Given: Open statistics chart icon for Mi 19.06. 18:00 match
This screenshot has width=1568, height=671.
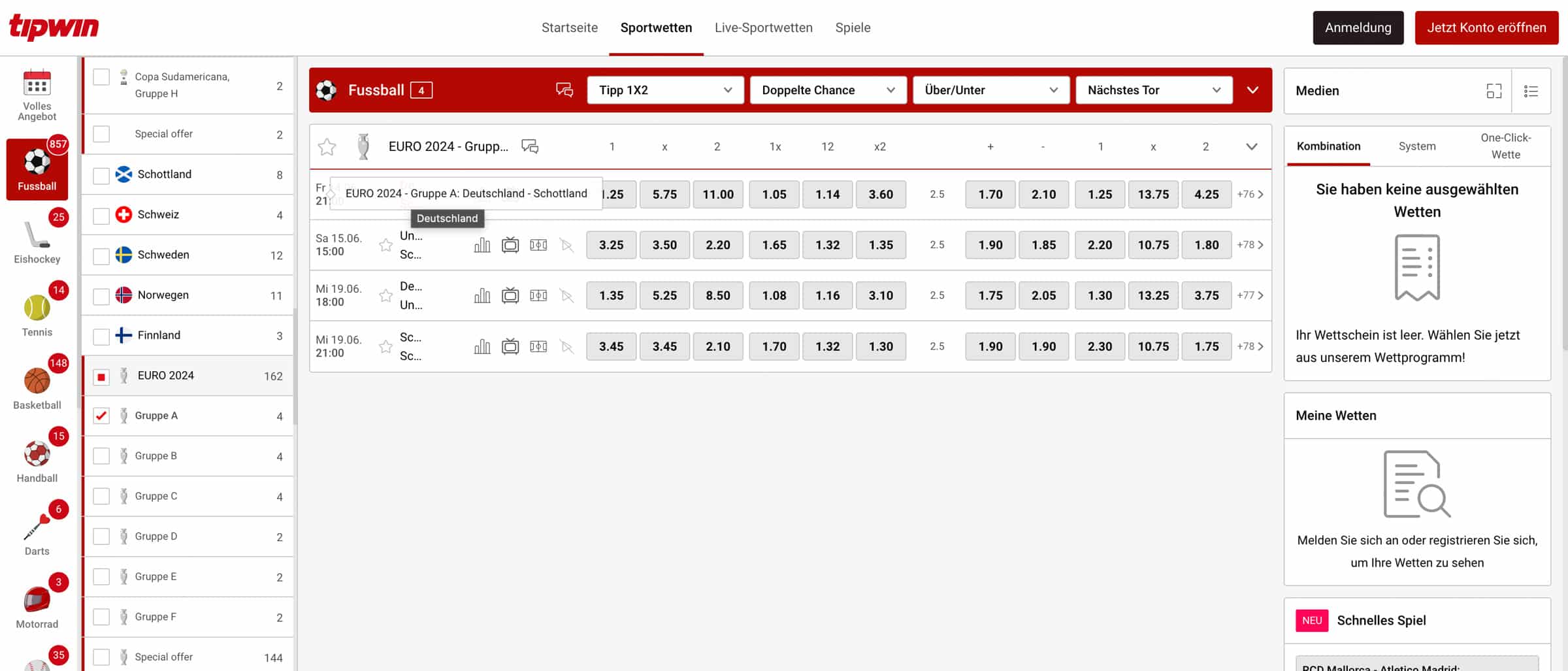Looking at the screenshot, I should [482, 295].
